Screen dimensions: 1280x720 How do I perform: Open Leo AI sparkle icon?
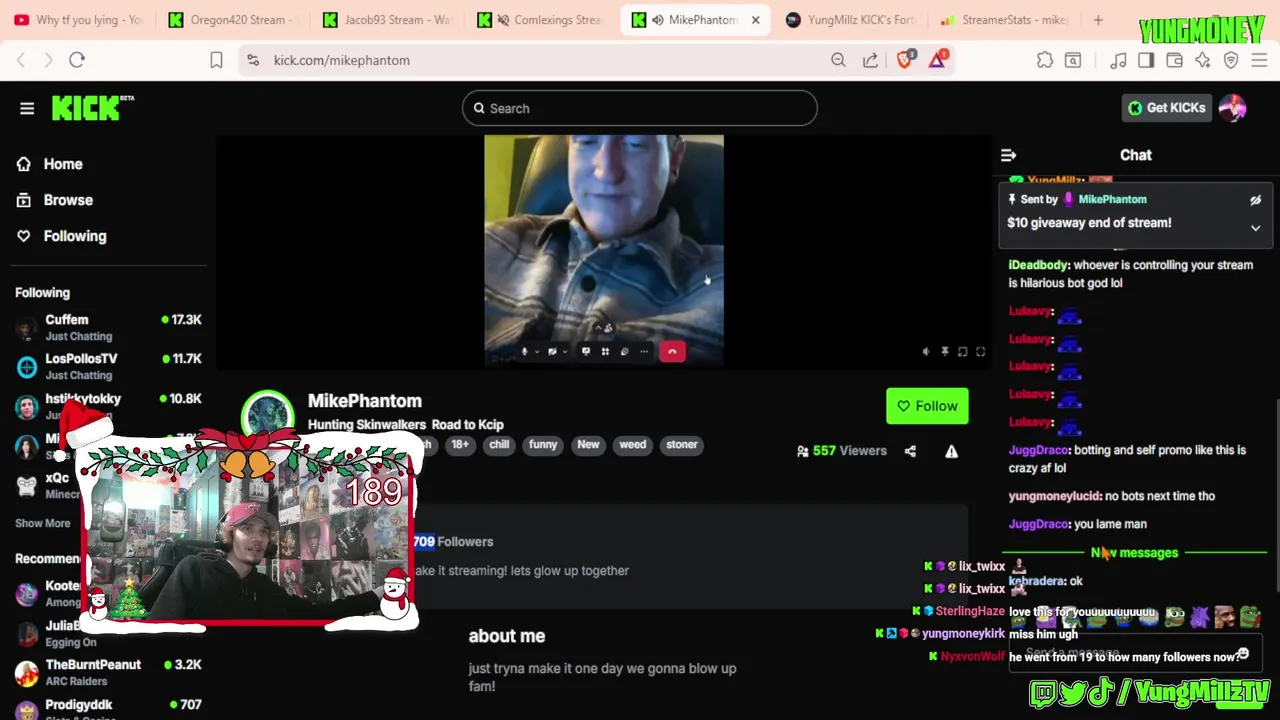coord(1202,60)
